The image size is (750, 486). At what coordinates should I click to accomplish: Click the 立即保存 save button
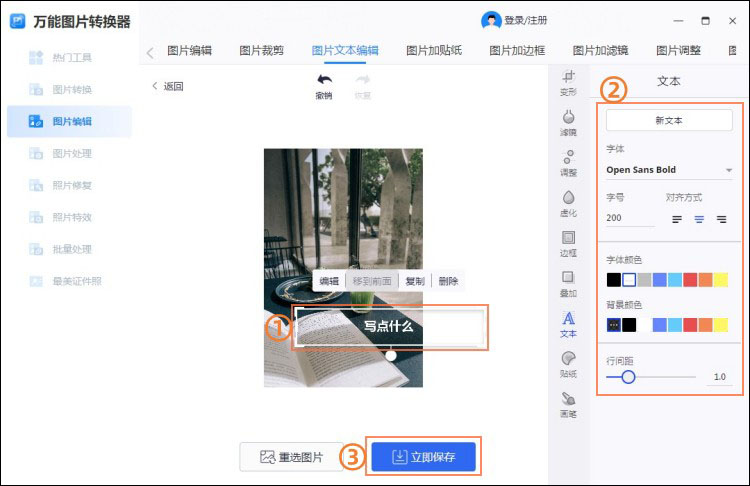point(424,457)
